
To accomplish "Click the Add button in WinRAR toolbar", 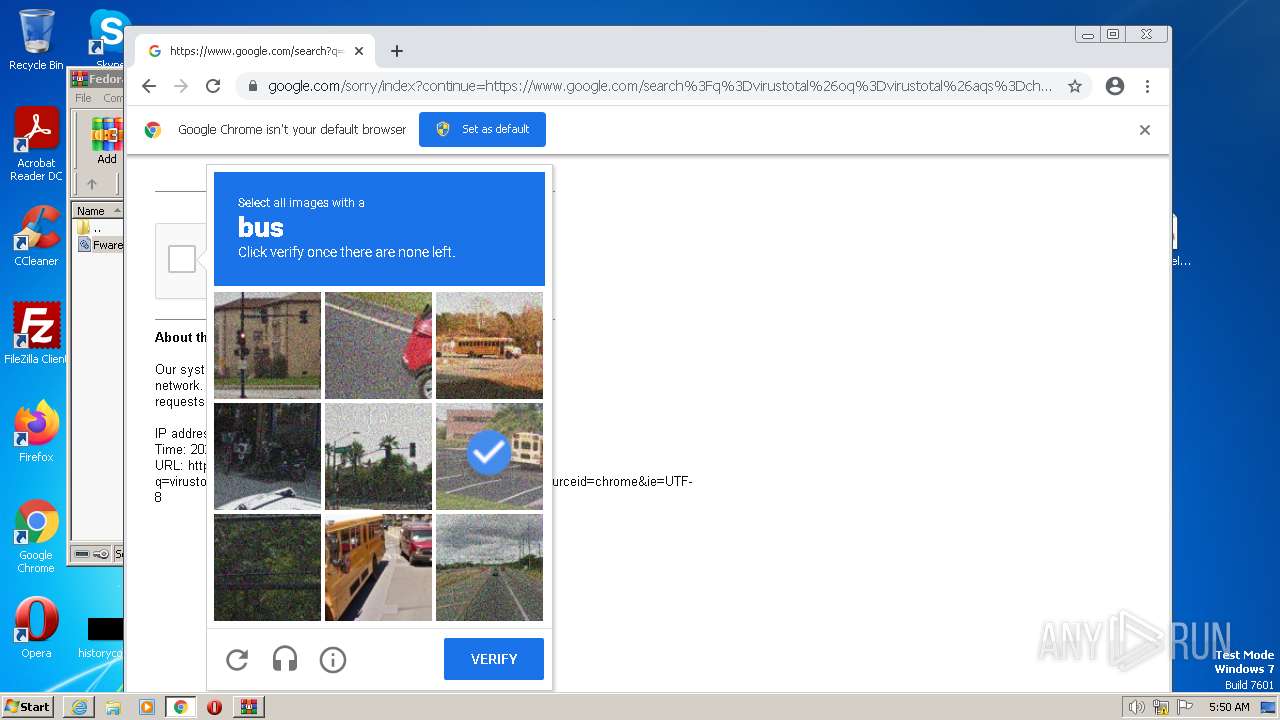I will point(107,141).
